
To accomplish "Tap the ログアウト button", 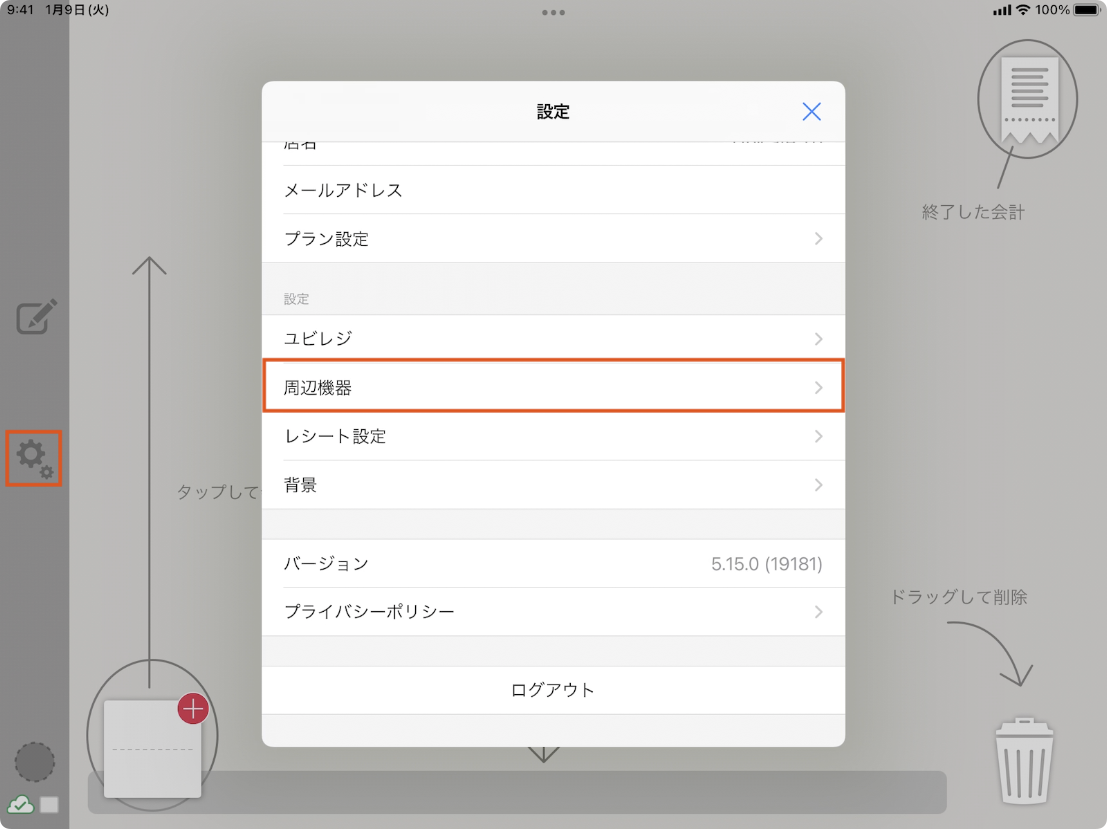I will pos(554,690).
